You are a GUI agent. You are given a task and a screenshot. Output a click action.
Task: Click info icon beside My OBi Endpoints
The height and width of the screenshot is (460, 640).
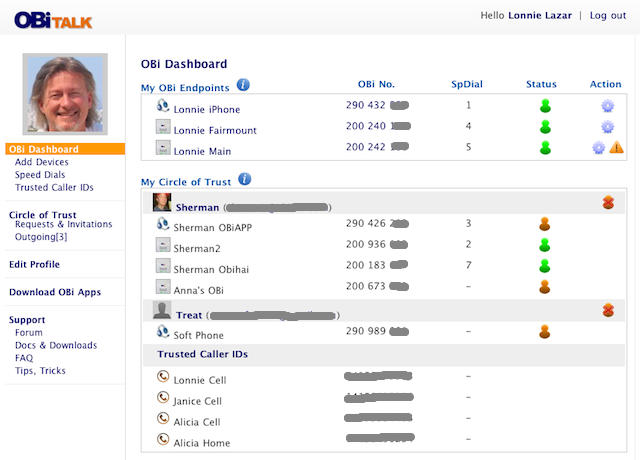coord(243,86)
